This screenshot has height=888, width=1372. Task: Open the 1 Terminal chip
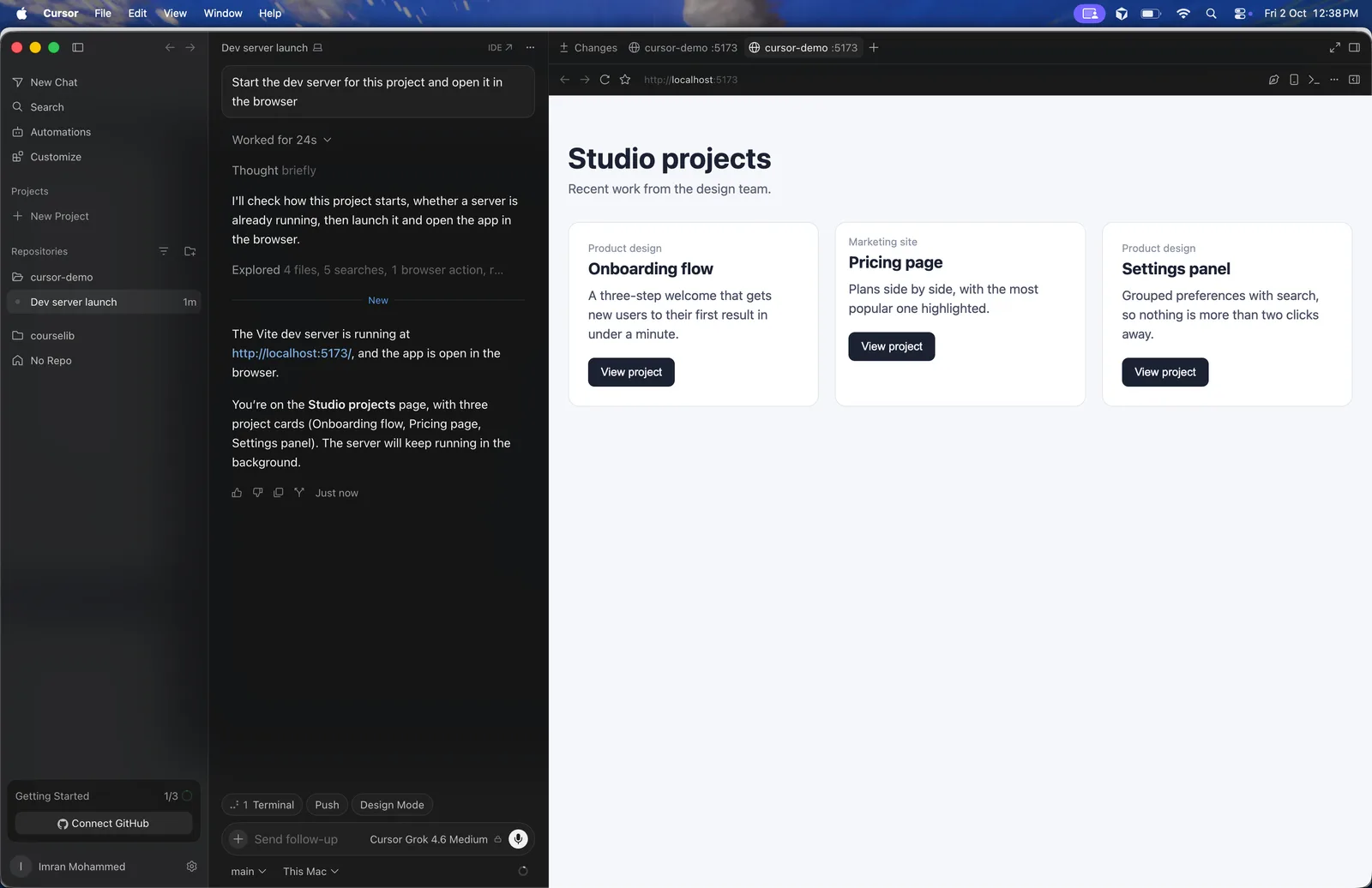(262, 805)
